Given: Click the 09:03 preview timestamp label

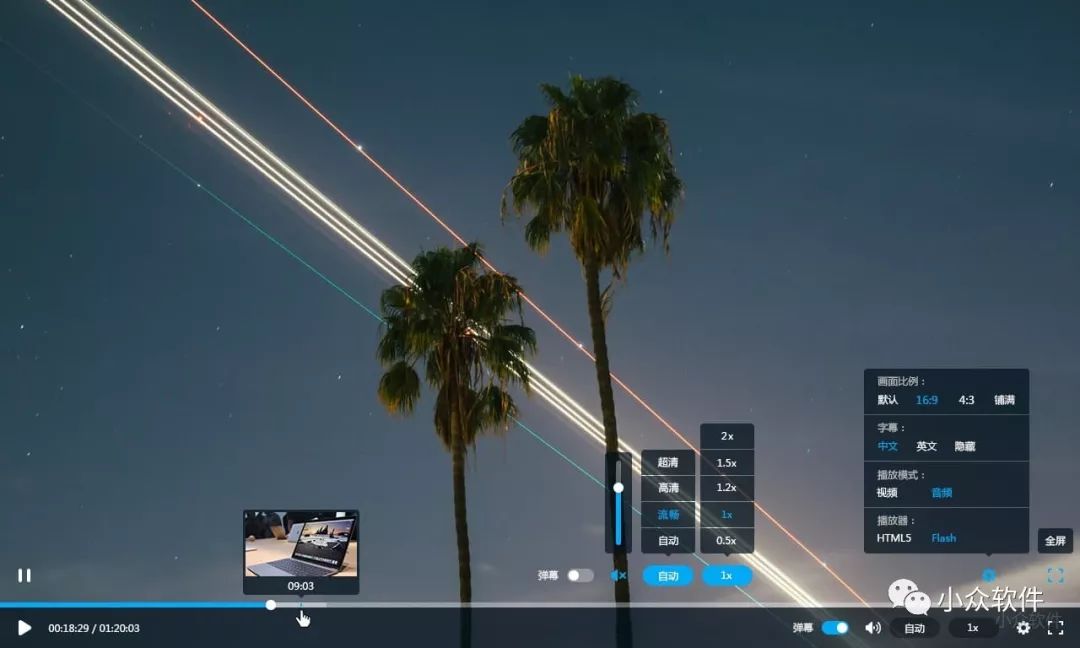Looking at the screenshot, I should [x=300, y=586].
